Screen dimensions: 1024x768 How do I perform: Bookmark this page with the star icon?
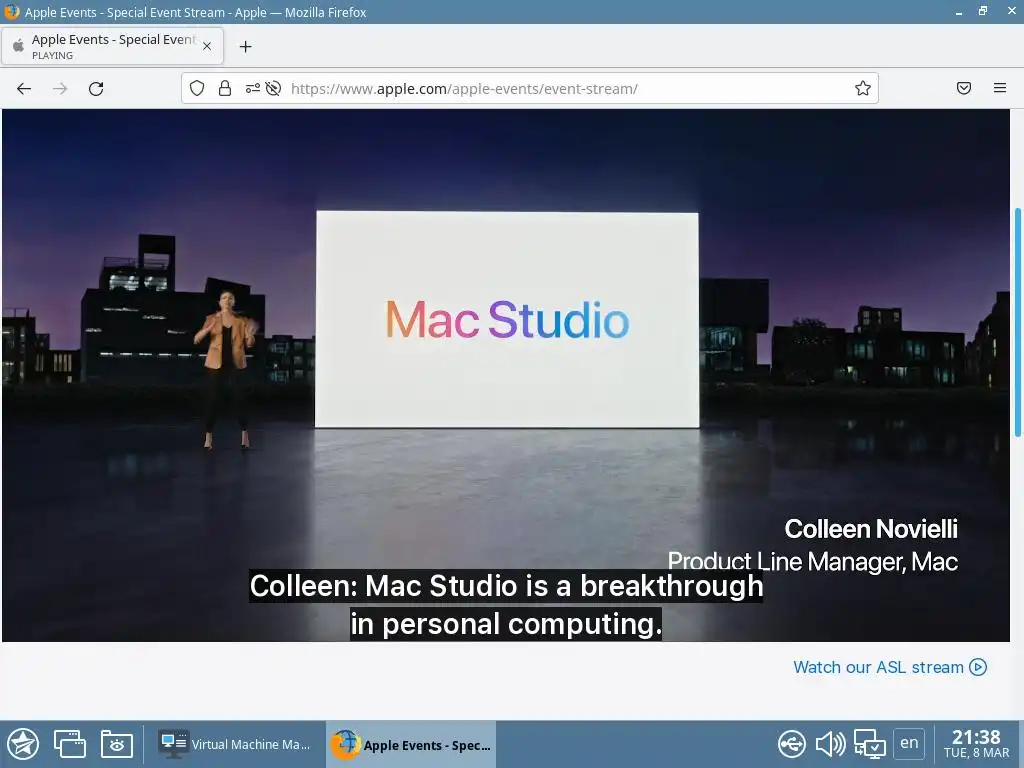pyautogui.click(x=863, y=88)
